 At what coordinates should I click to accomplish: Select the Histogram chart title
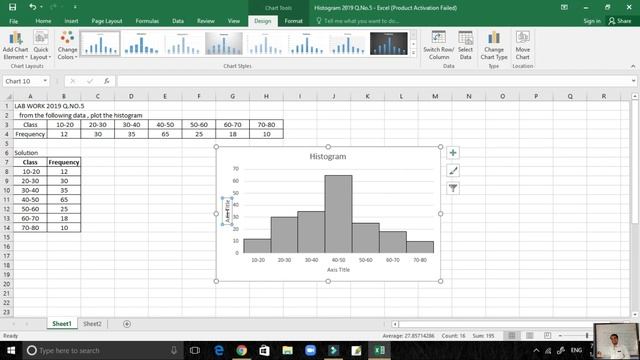[x=328, y=156]
